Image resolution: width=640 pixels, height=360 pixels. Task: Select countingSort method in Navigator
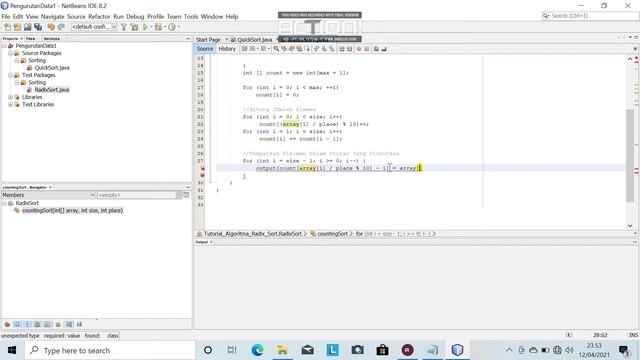72,211
